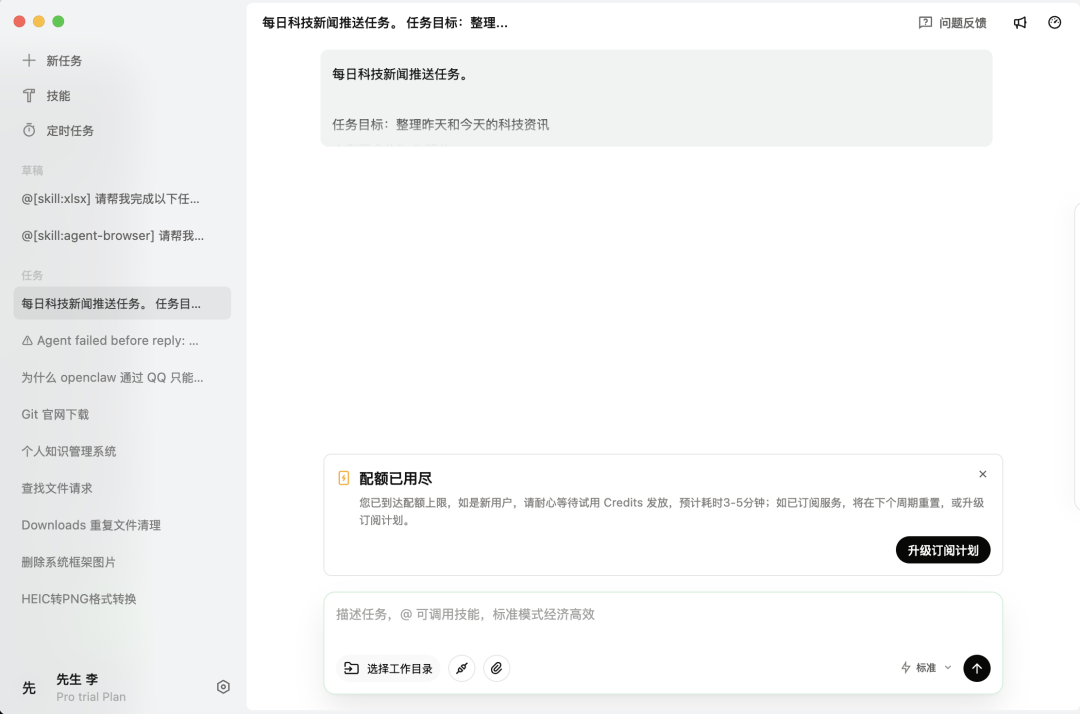Open settings gear beside user name
The image size is (1080, 714).
click(x=223, y=687)
